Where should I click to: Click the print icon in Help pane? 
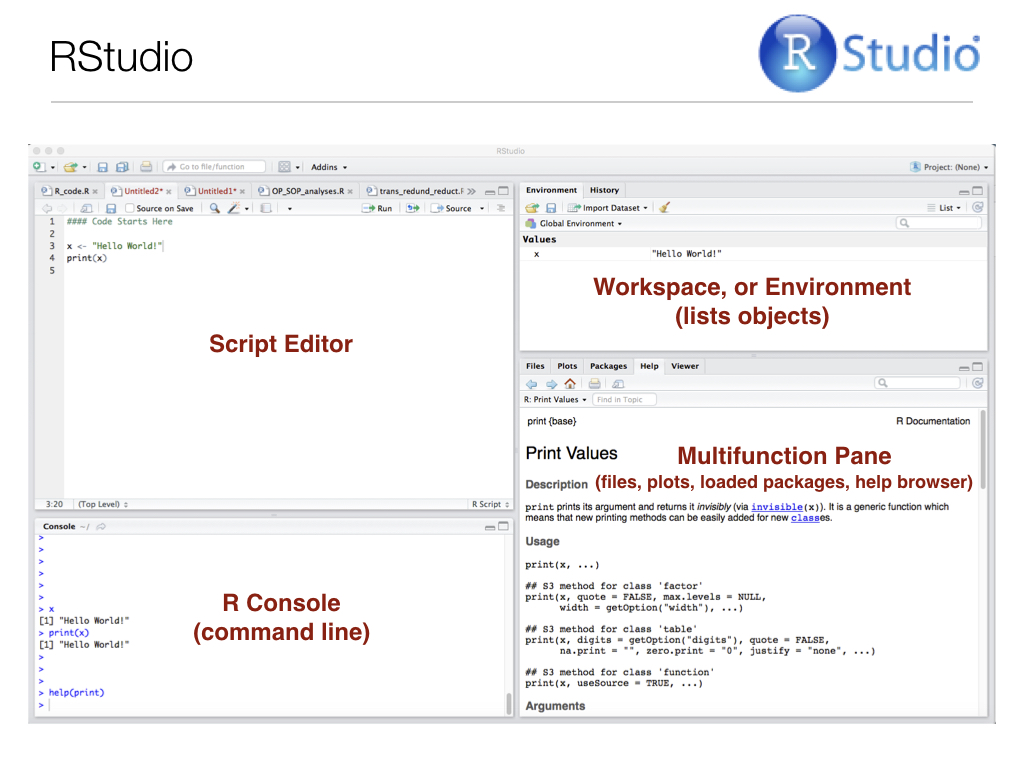594,383
